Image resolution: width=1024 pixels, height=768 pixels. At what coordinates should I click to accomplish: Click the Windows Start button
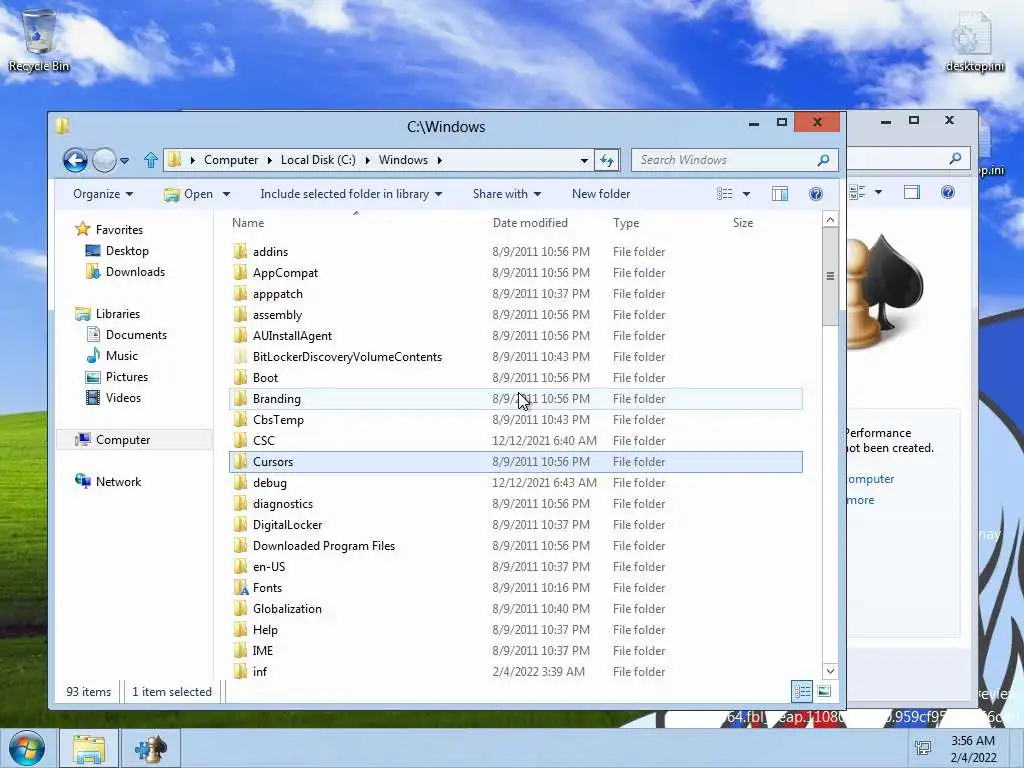pyautogui.click(x=27, y=748)
